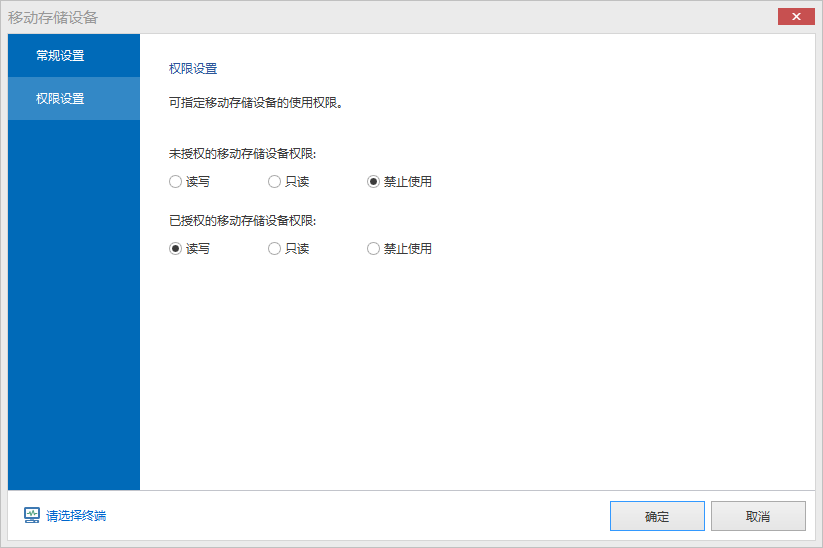Click the terminal monitor icon

tap(32, 515)
